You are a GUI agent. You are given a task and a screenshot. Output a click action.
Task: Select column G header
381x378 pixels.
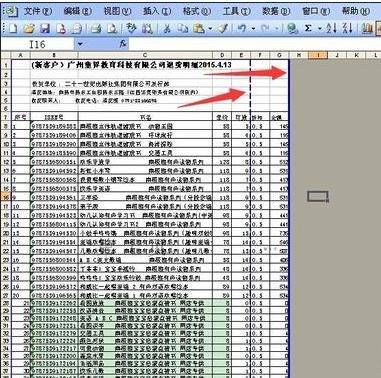[279, 55]
